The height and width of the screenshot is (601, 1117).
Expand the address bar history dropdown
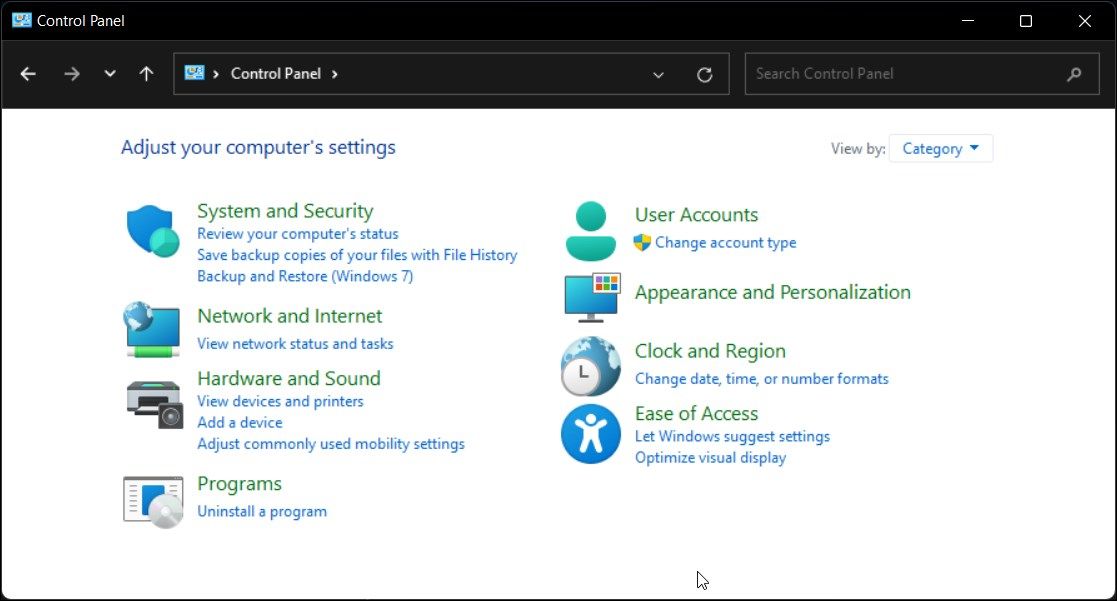point(658,73)
